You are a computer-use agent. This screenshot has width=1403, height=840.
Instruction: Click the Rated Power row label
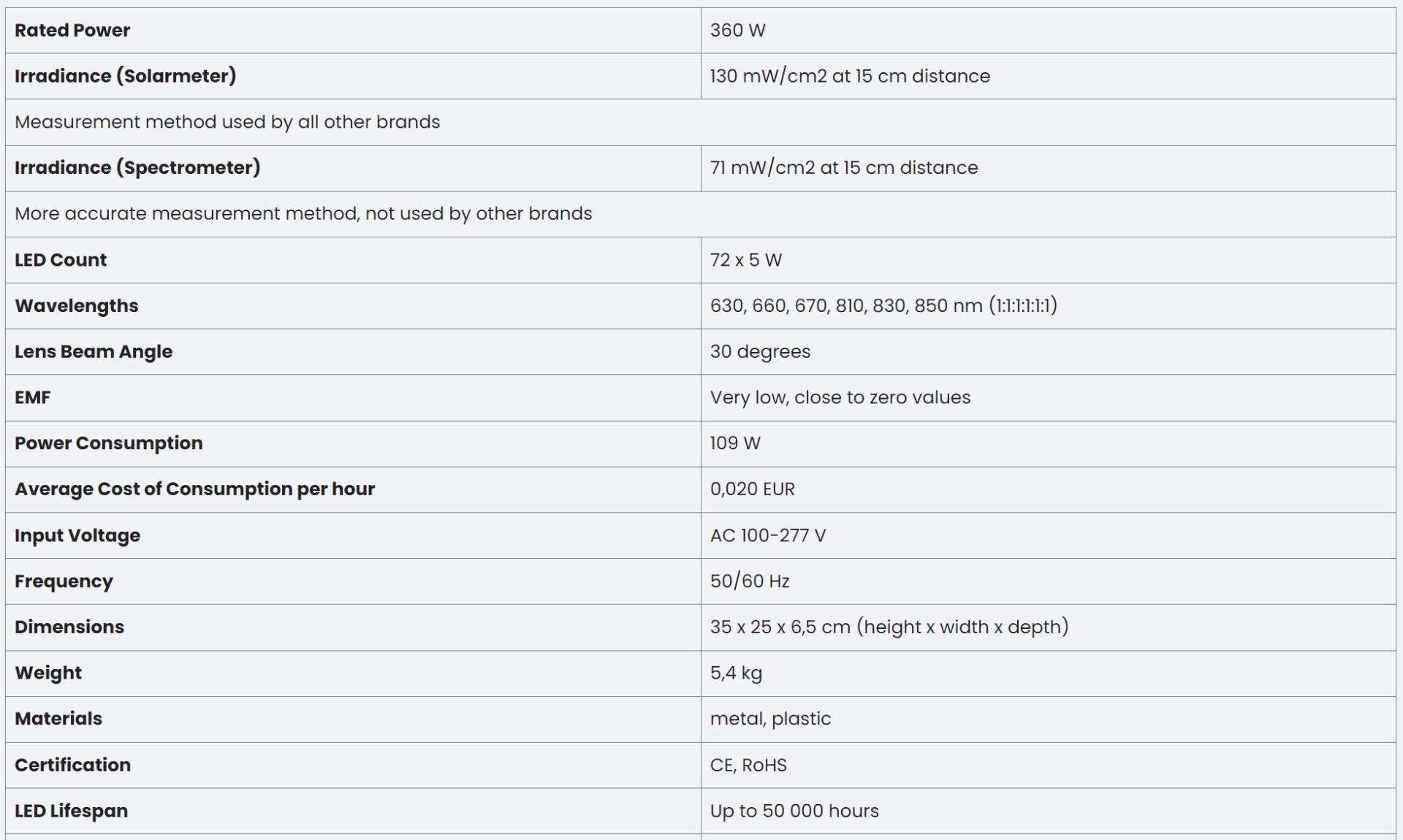[72, 31]
